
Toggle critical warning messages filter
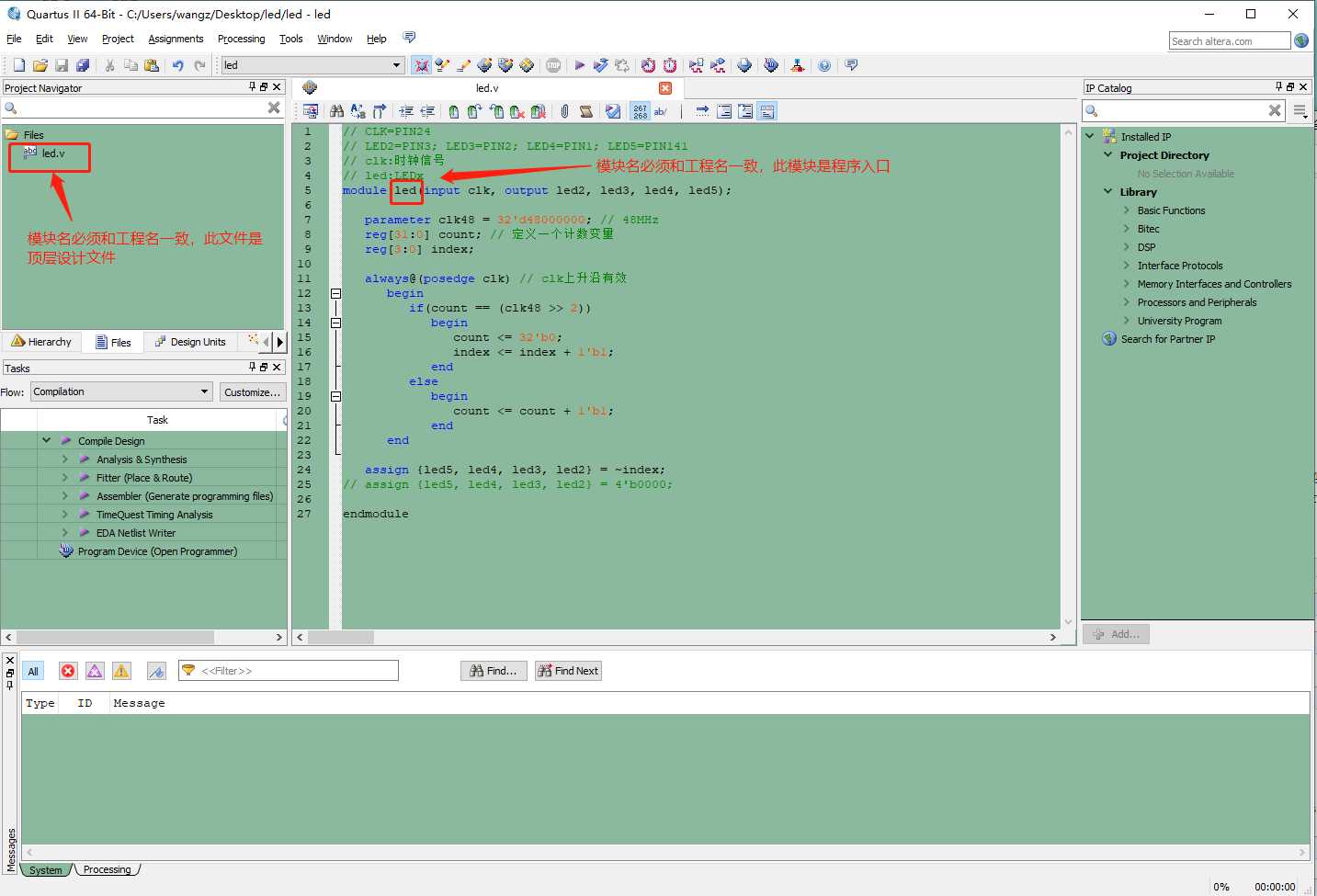click(95, 671)
